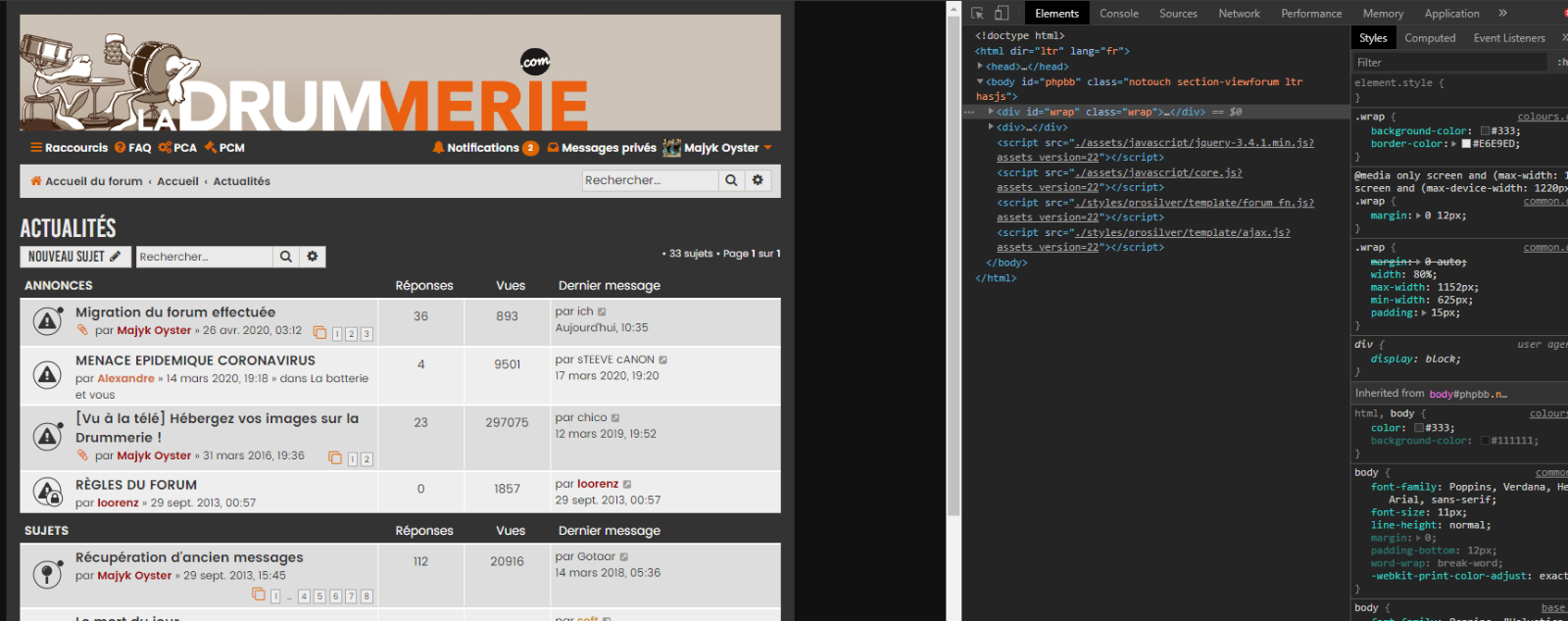The image size is (1568, 621).
Task: Open the ellipsis actions for the selected DOM node
Action: (x=969, y=112)
